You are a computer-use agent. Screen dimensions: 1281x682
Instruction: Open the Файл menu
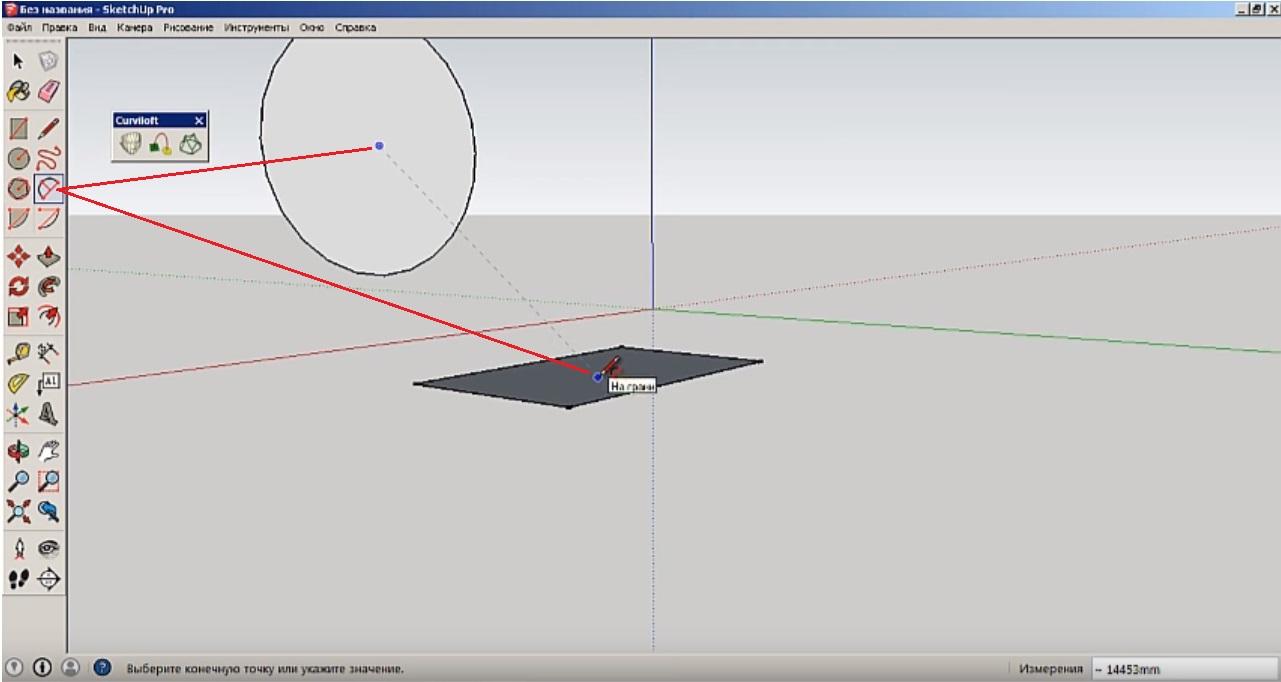pos(19,28)
